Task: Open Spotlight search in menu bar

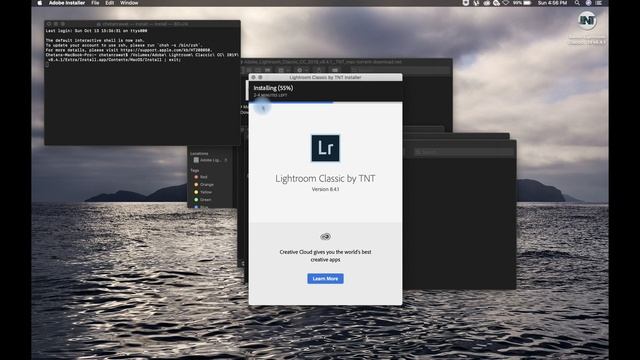Action: [x=577, y=3]
